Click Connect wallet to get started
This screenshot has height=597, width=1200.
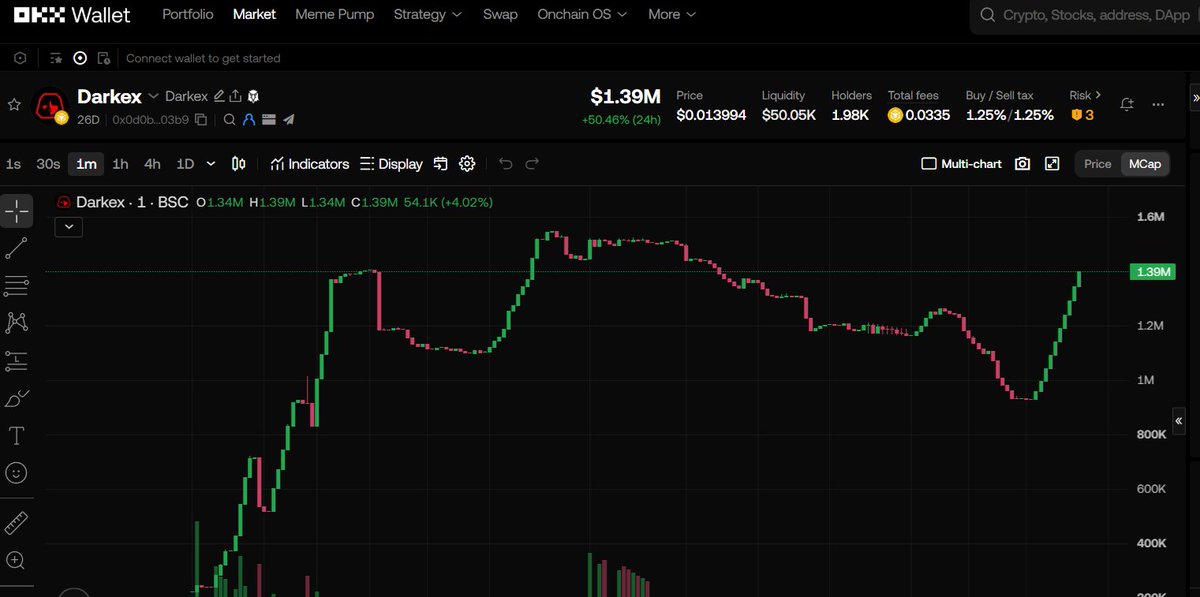[x=203, y=58]
